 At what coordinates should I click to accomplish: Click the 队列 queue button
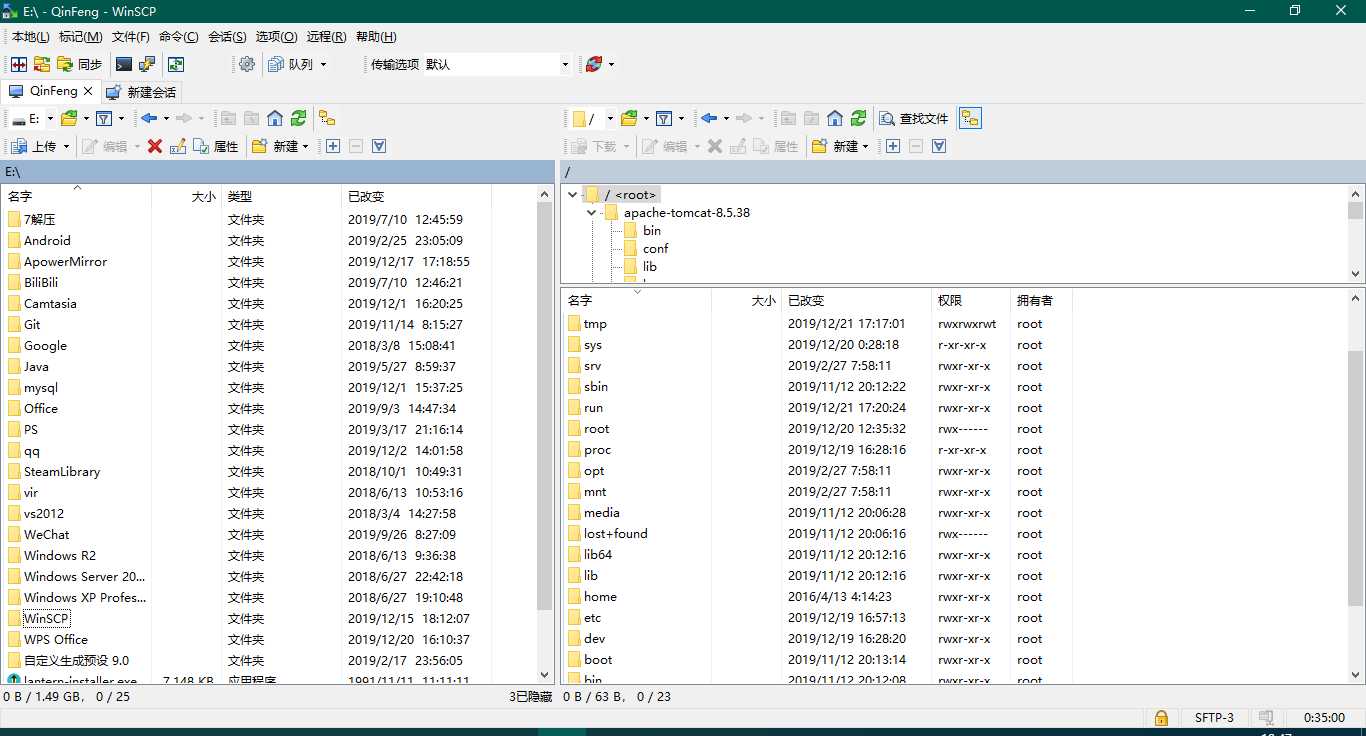coord(292,64)
